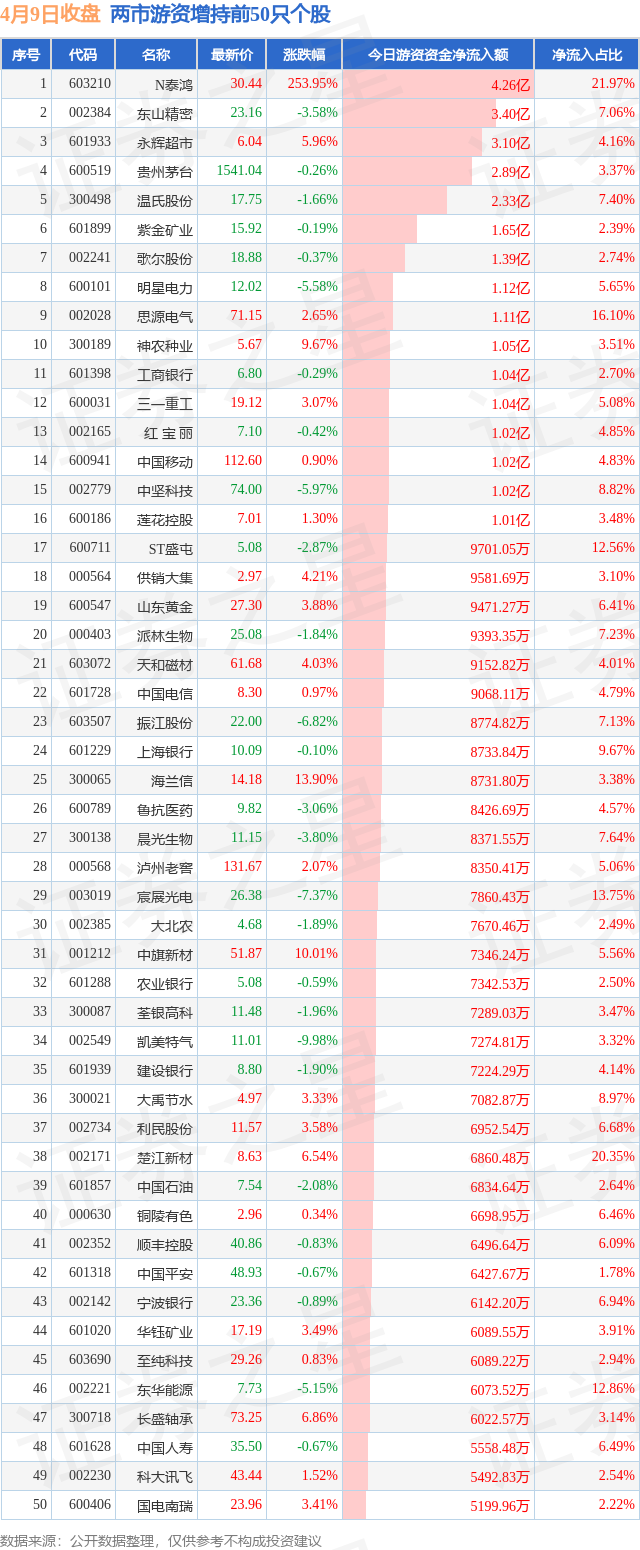Viewport: 640px width, 1550px height.
Task: Select stock name 中国电信
Action: point(165,693)
